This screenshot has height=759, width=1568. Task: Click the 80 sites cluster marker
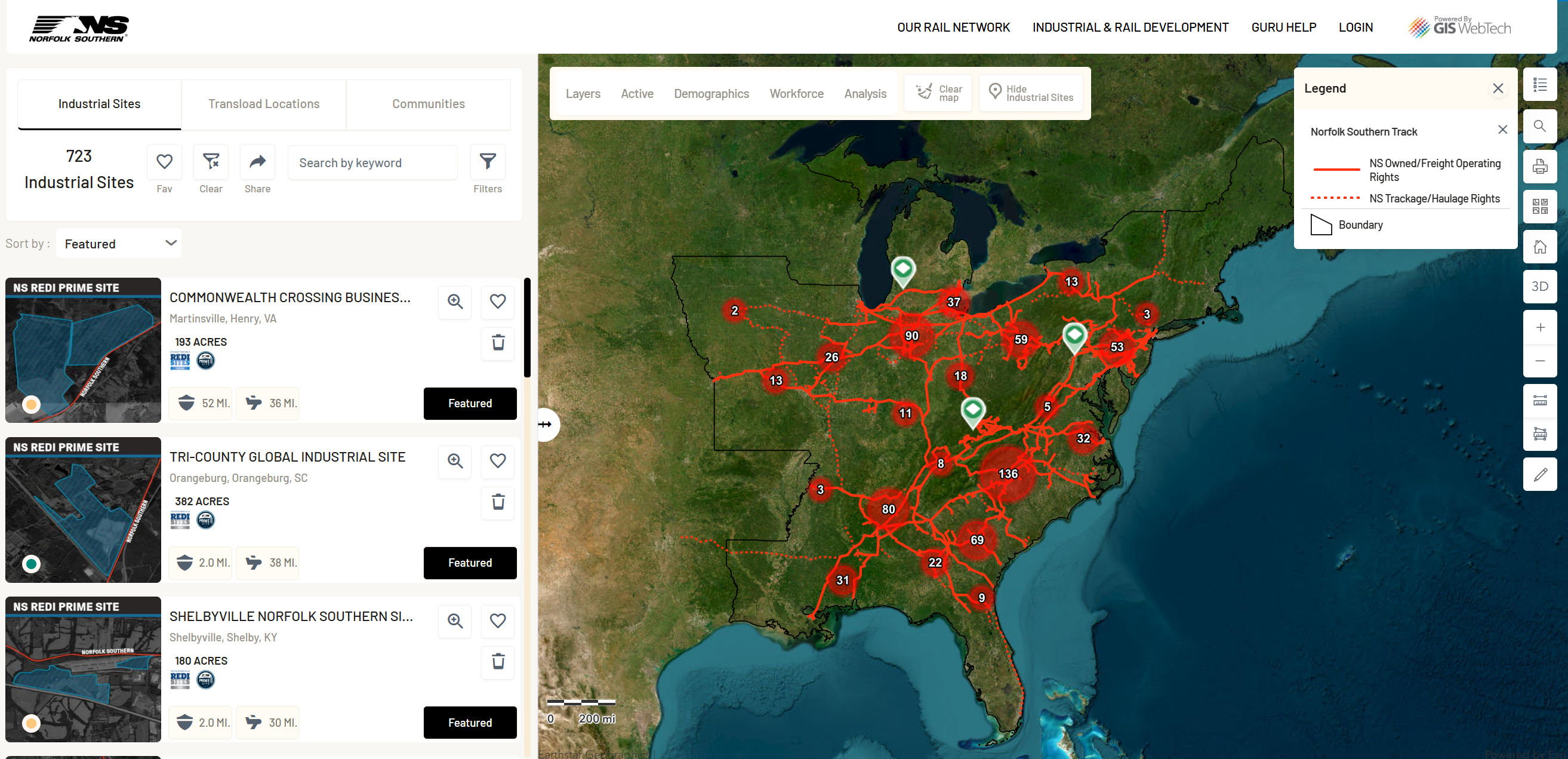coord(888,509)
